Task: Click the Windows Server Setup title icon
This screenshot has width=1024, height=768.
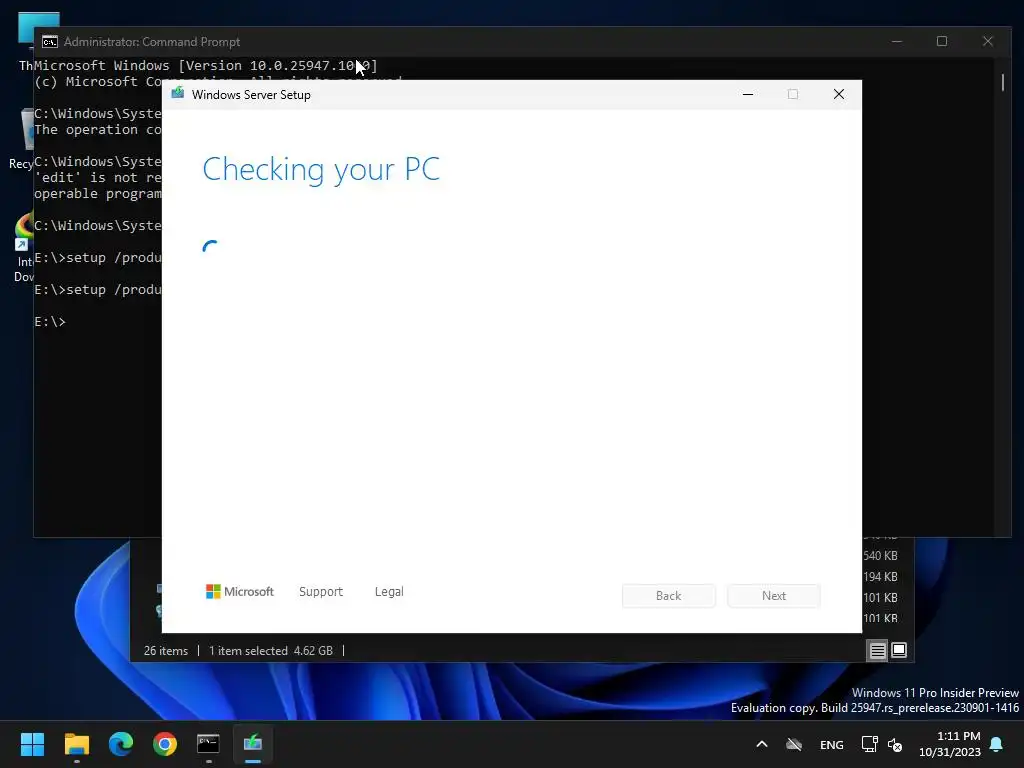Action: (x=178, y=94)
